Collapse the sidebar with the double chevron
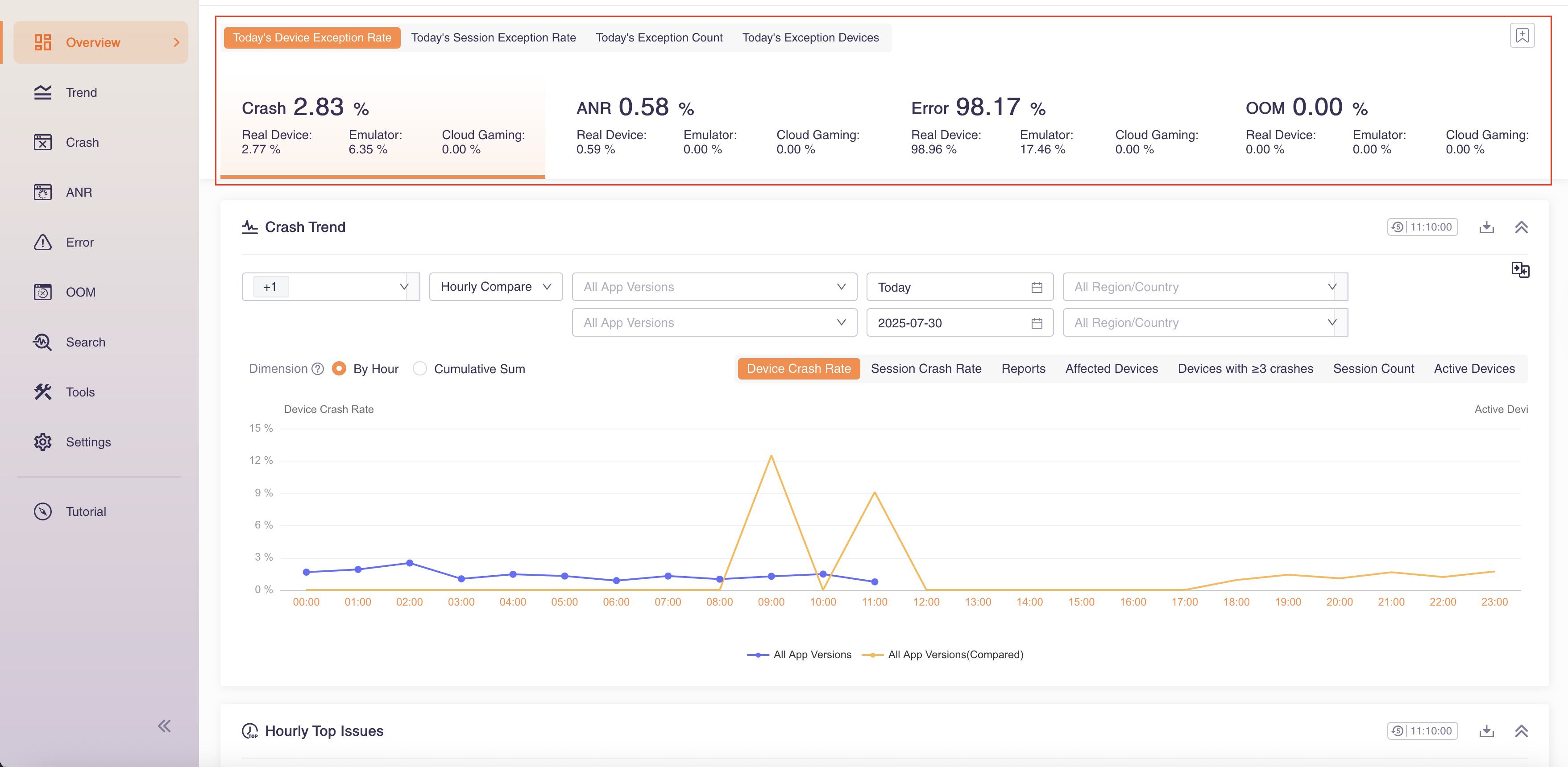1568x767 pixels. [x=164, y=726]
